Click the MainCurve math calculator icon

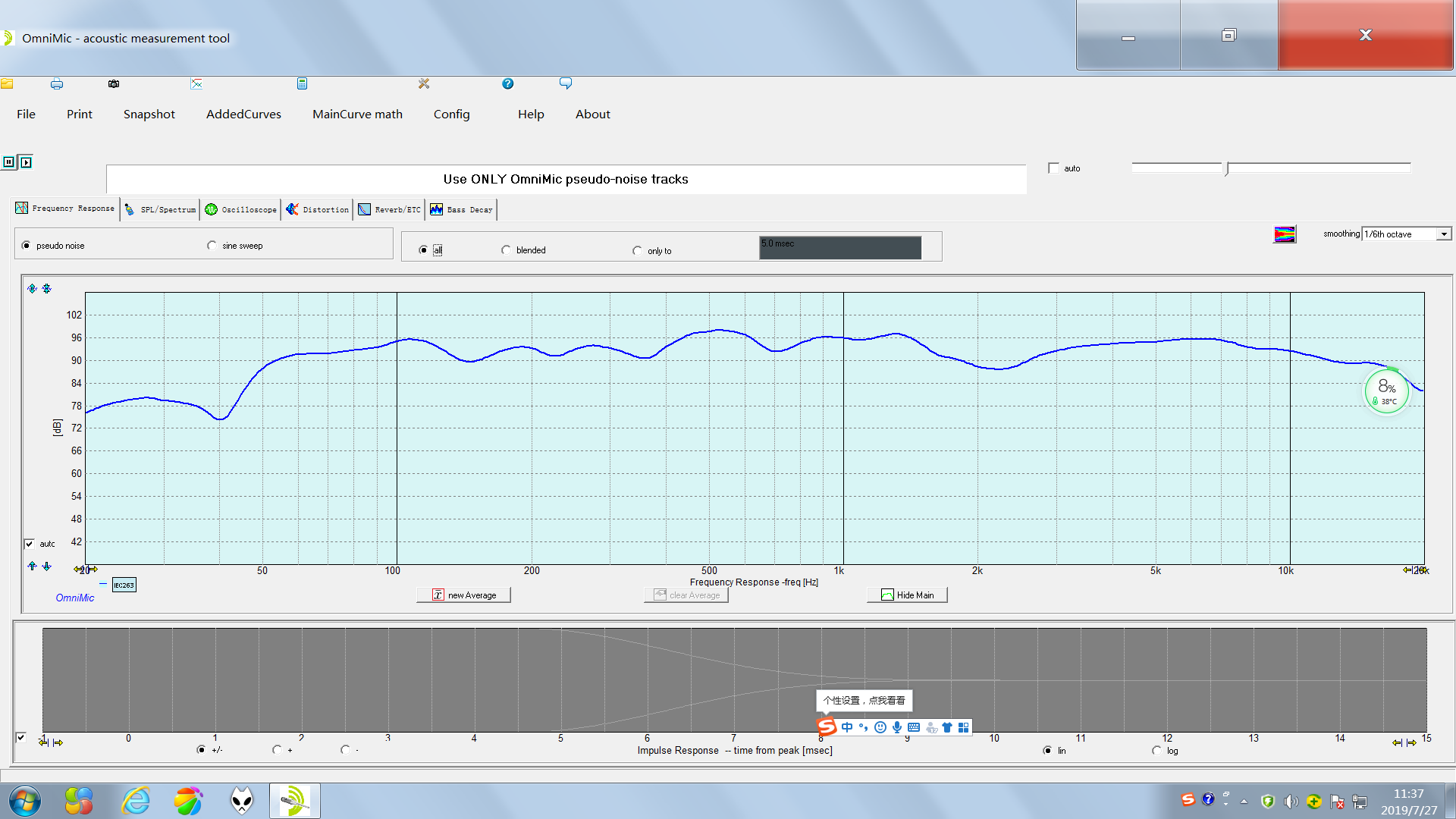[x=302, y=83]
